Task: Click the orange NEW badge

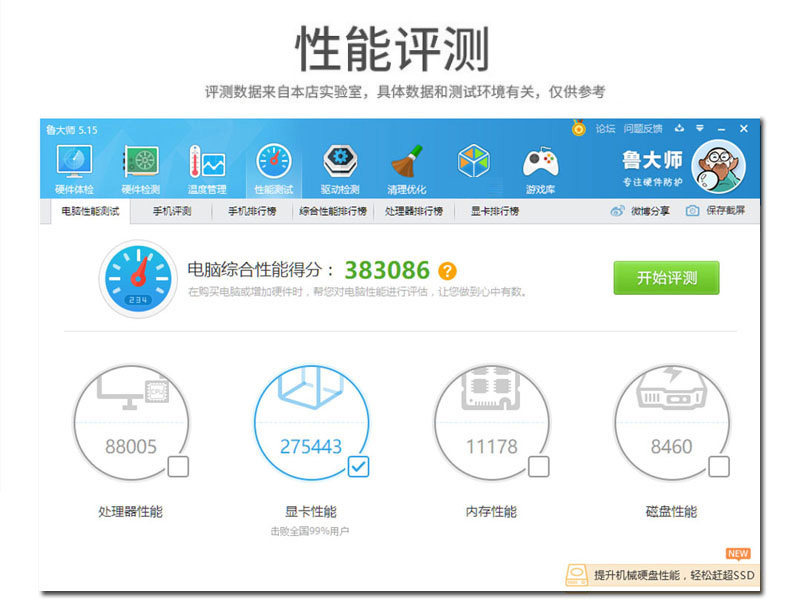Action: (x=738, y=554)
